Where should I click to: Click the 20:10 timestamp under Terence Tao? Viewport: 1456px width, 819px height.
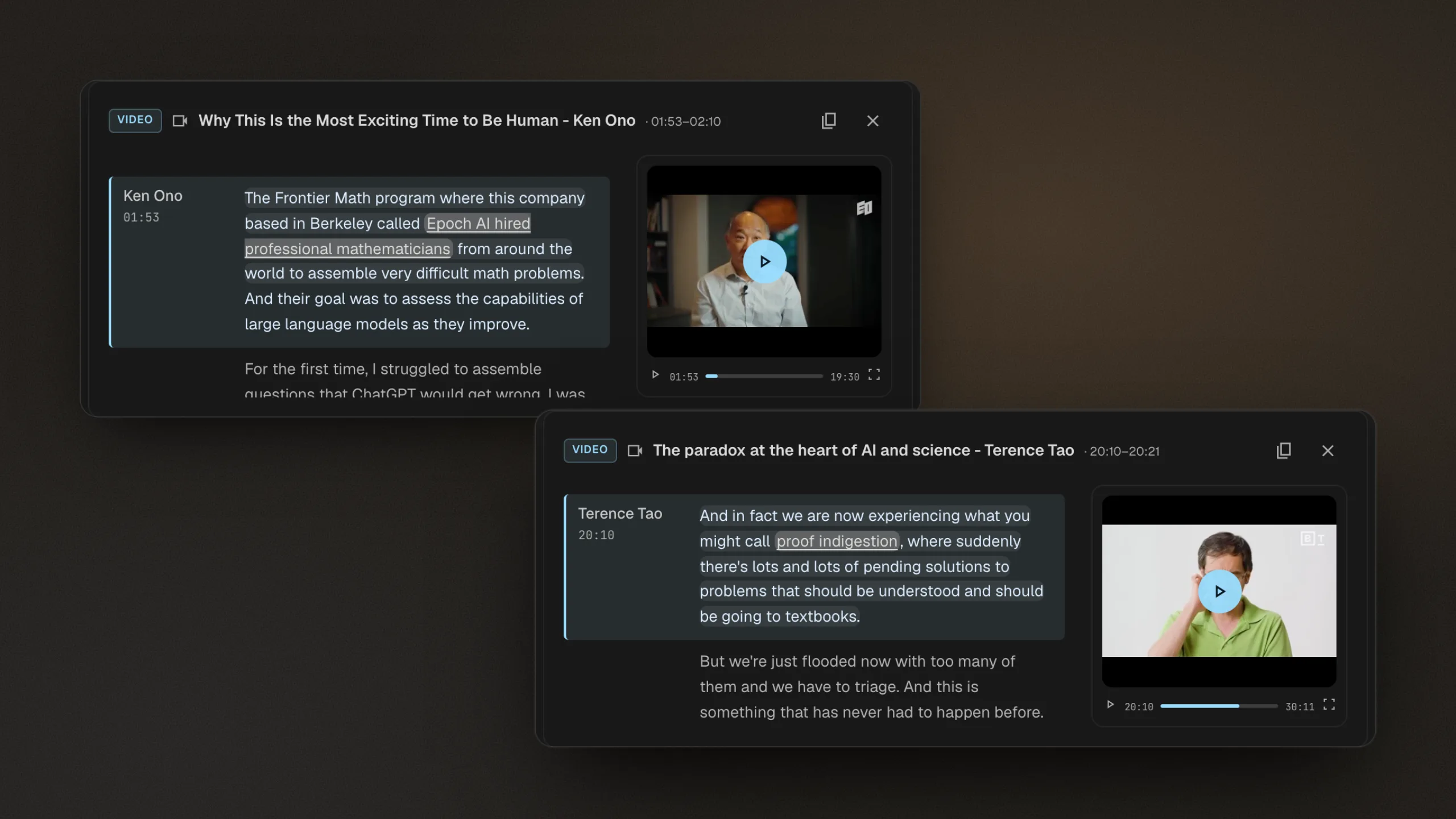point(596,535)
